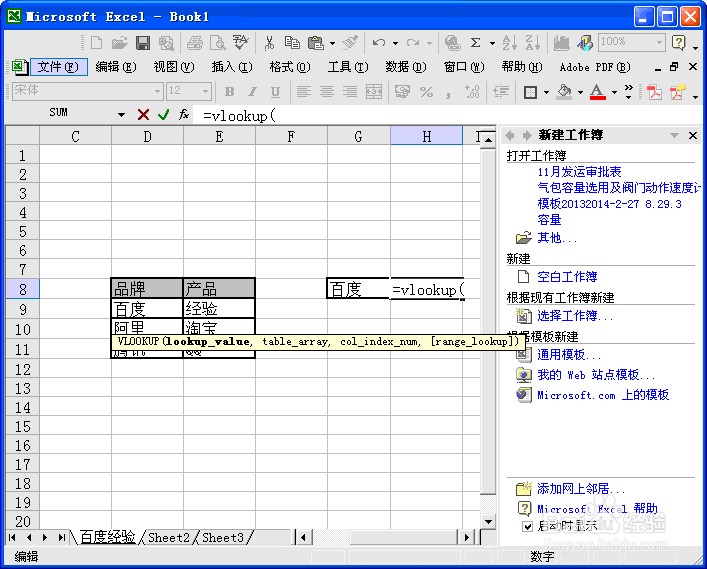Click the Insert Hyperlink globe icon
This screenshot has width=707, height=569.
point(452,43)
